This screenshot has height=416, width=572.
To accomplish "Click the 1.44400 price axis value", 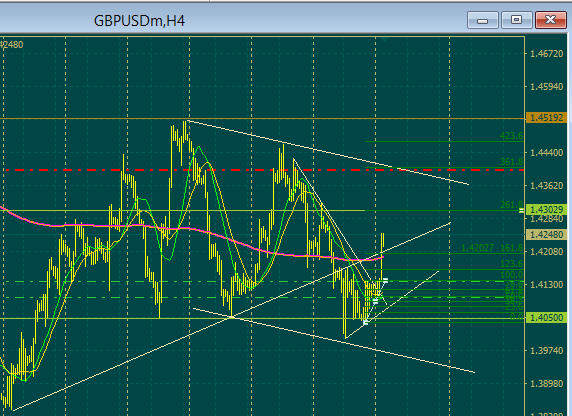I will pyautogui.click(x=546, y=153).
